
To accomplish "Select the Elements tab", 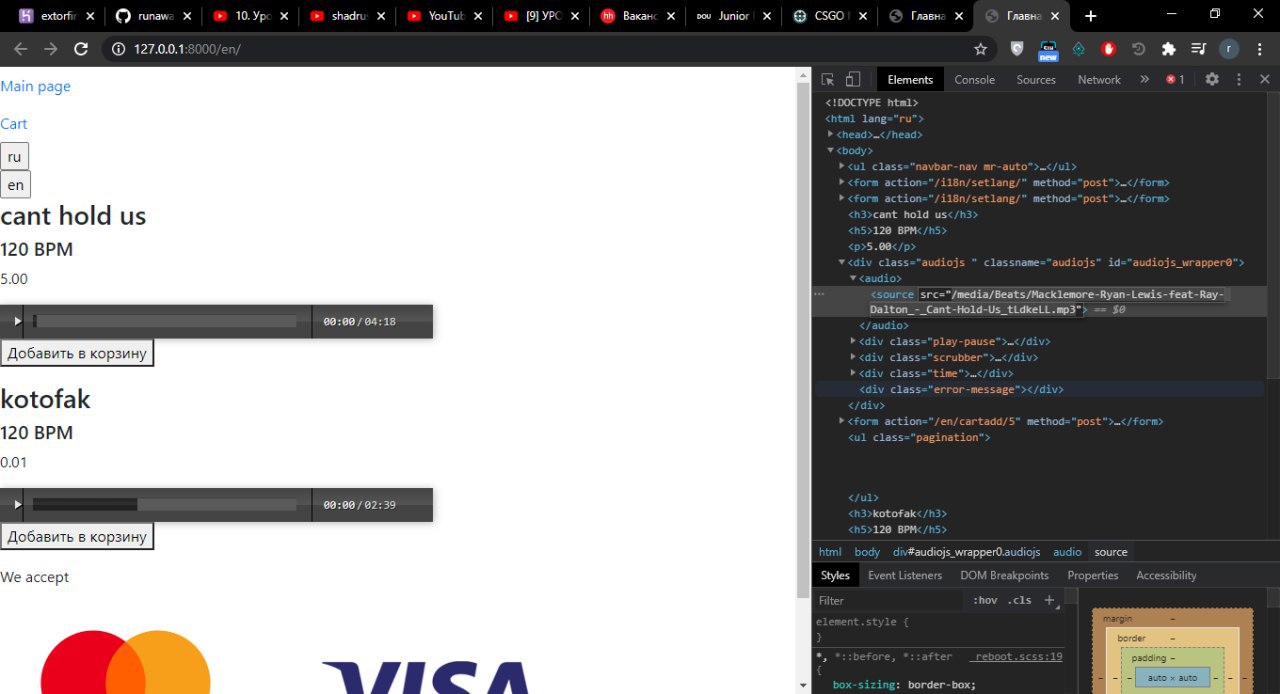I will (x=910, y=80).
